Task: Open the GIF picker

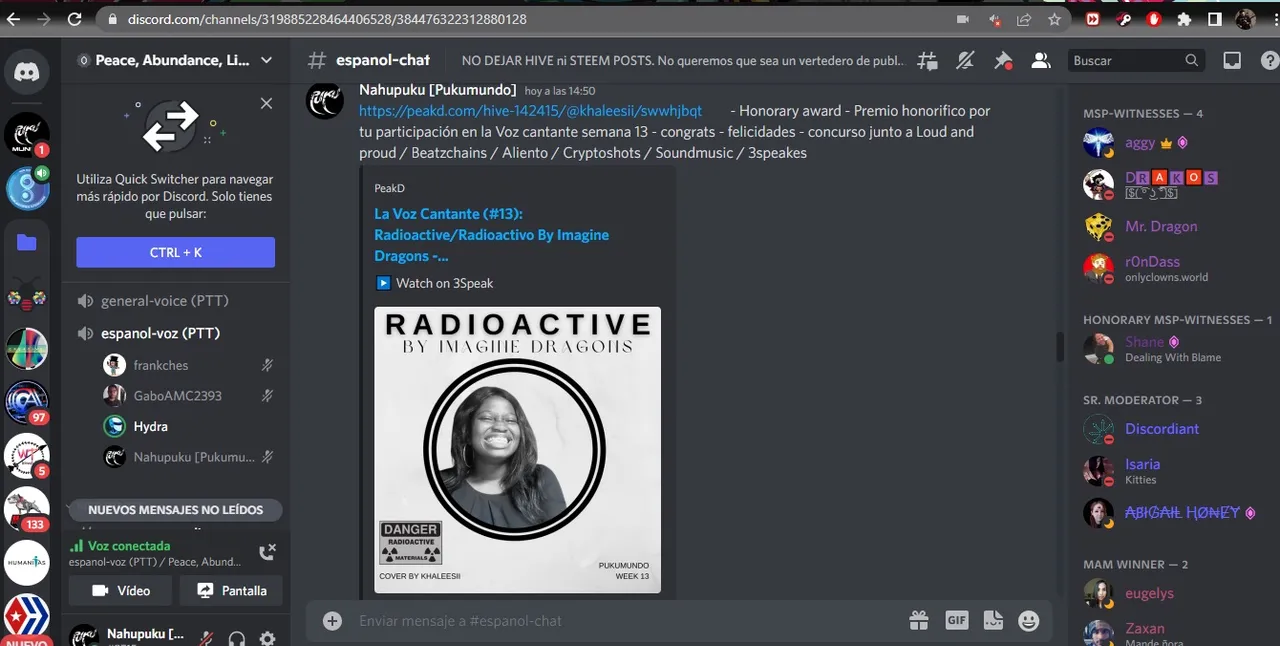Action: (x=956, y=621)
